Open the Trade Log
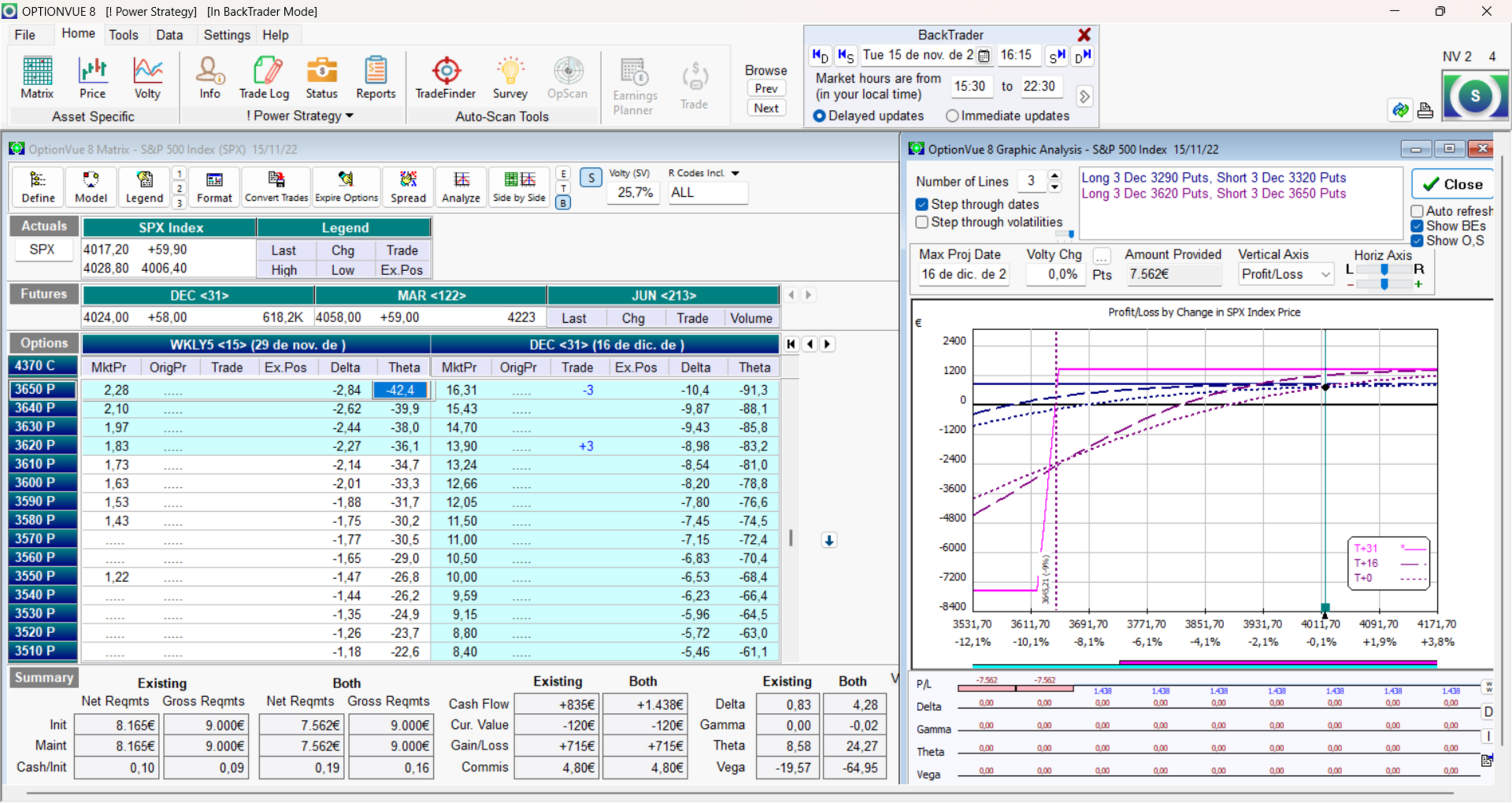Image resolution: width=1512 pixels, height=803 pixels. pos(264,78)
